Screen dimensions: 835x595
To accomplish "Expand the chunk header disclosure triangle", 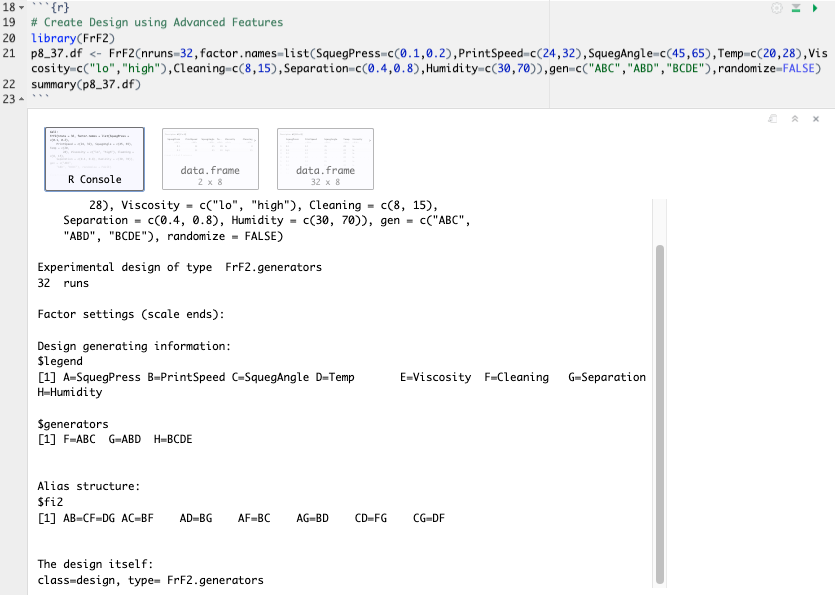I will 19,6.
